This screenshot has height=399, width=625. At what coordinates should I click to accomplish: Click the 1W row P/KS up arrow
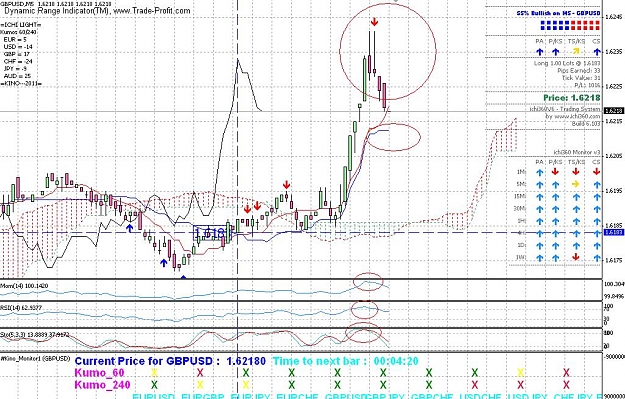555,258
